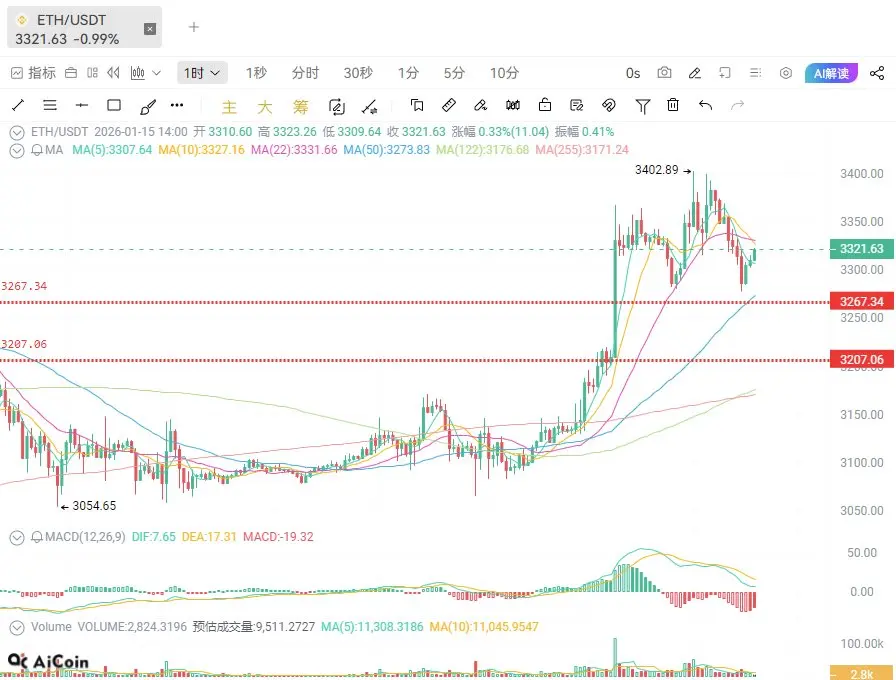Image resolution: width=896 pixels, height=680 pixels.
Task: Click the 3321.63 current price tag
Action: [861, 249]
